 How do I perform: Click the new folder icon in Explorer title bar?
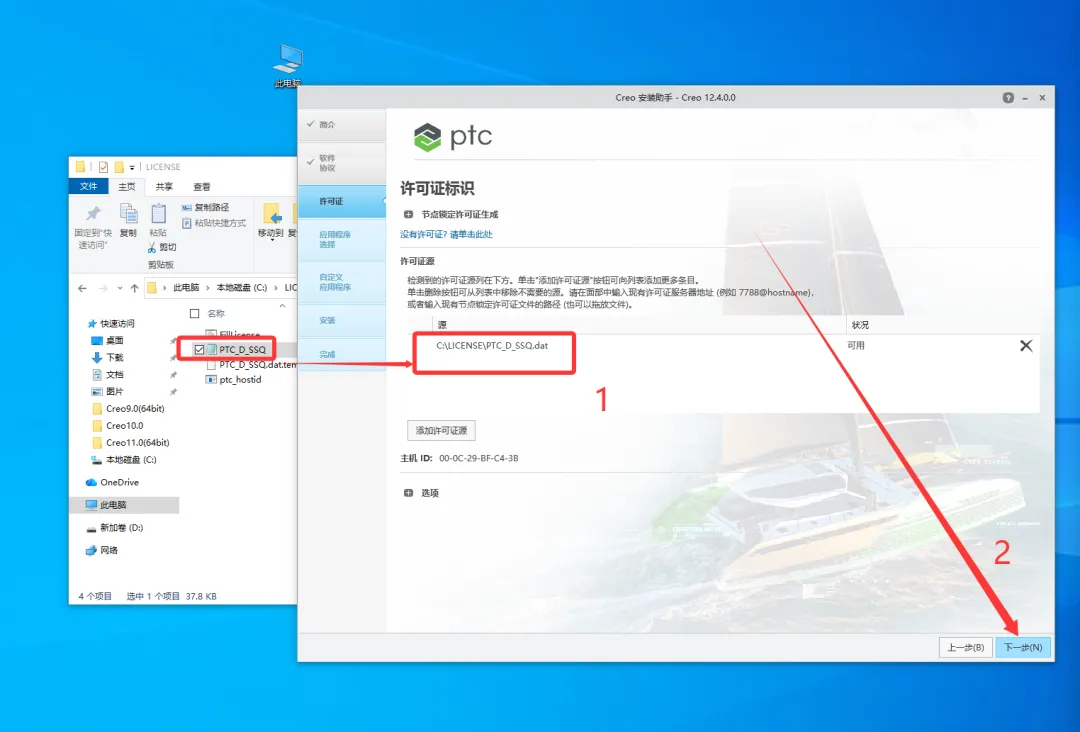(x=119, y=167)
